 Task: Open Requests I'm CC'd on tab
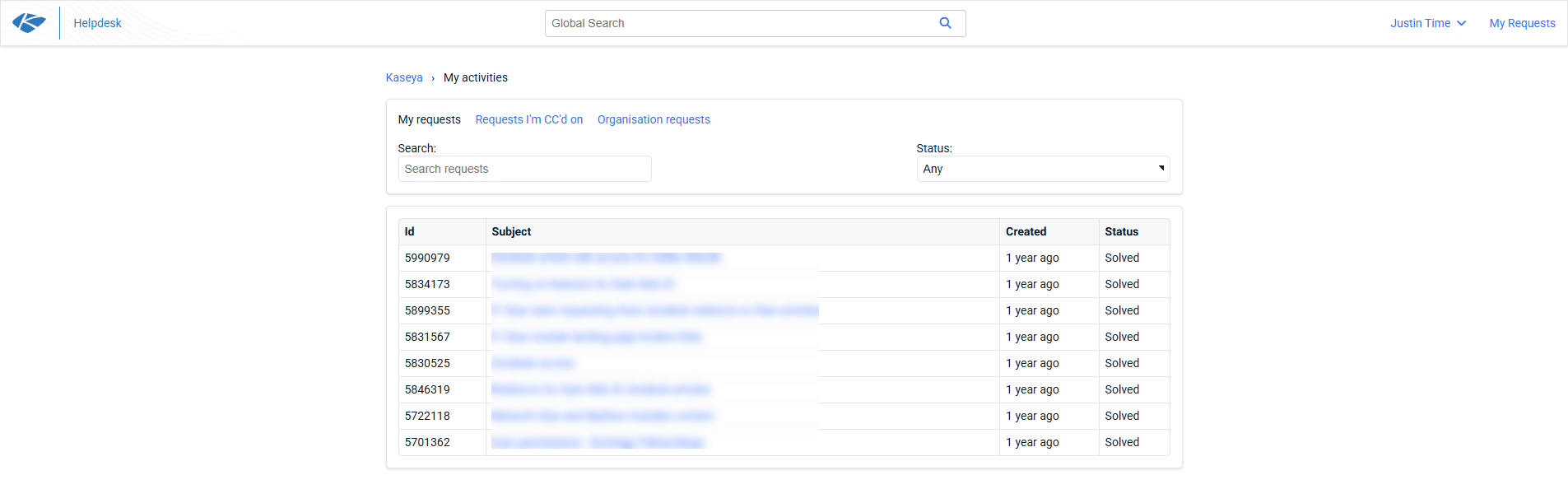coord(528,119)
